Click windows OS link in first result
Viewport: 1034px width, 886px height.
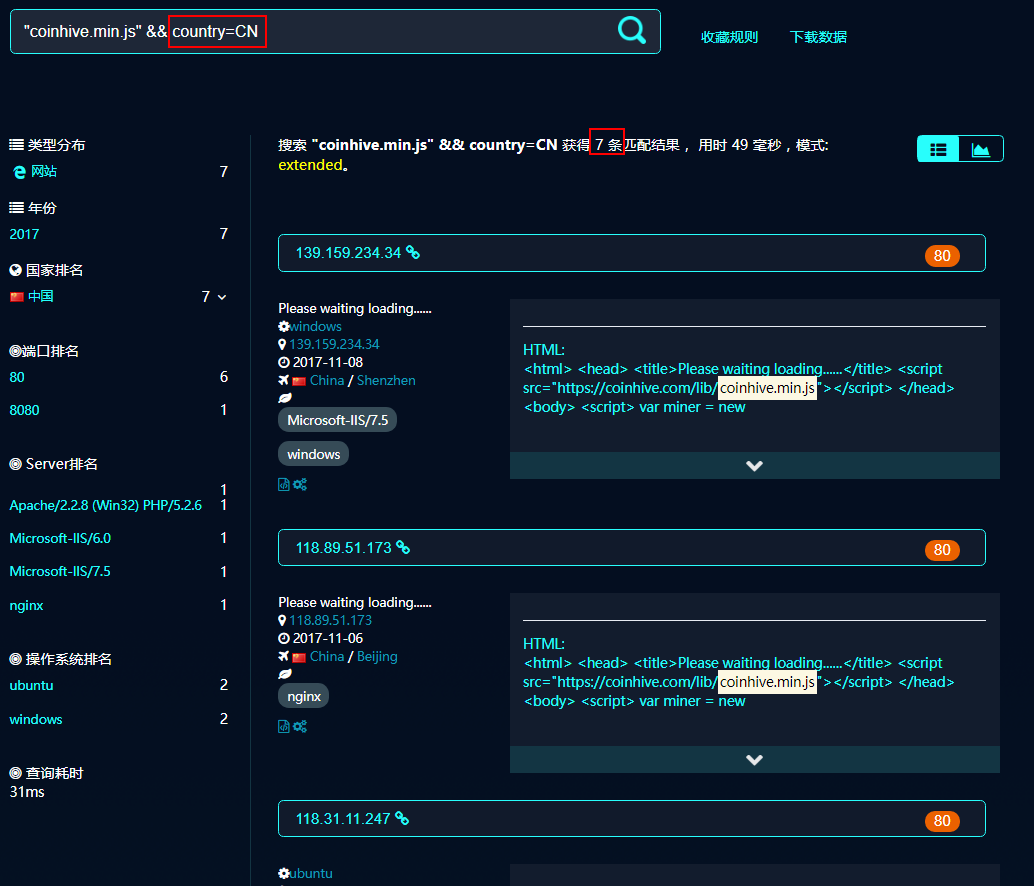[x=315, y=326]
